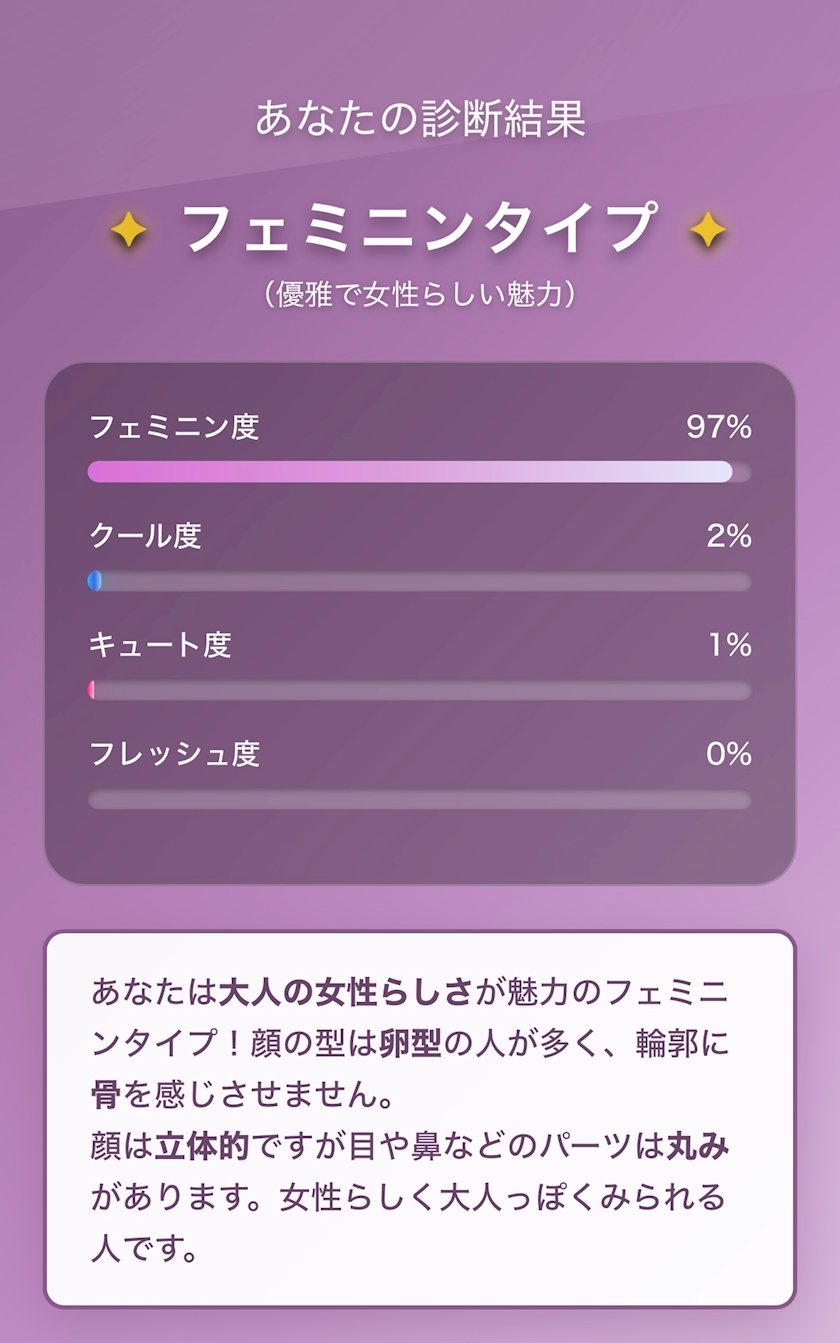
Task: Click the left sparkle icon beside フェミニンタイプ
Action: [128, 232]
